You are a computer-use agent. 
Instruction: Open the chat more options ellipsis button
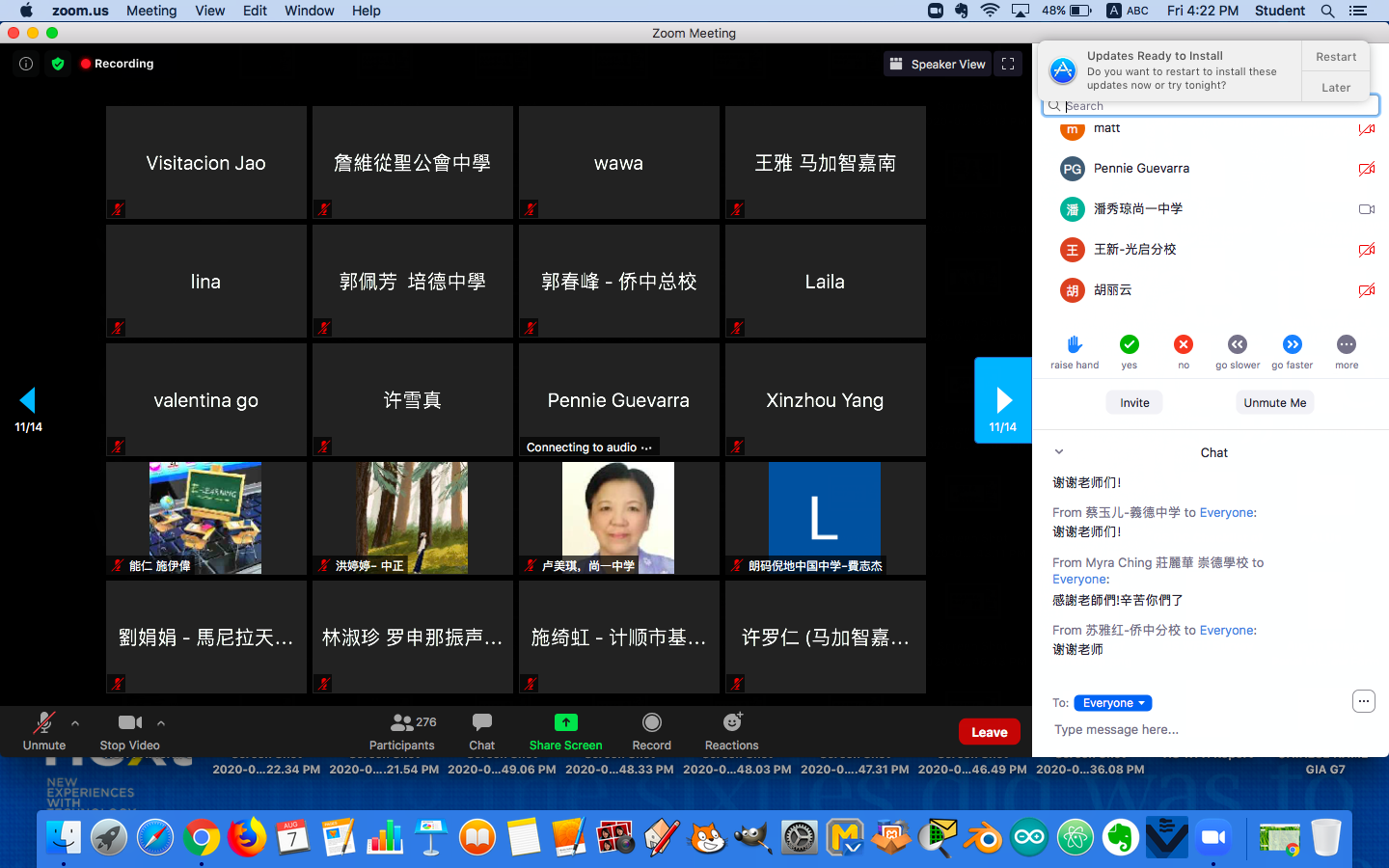click(1363, 701)
